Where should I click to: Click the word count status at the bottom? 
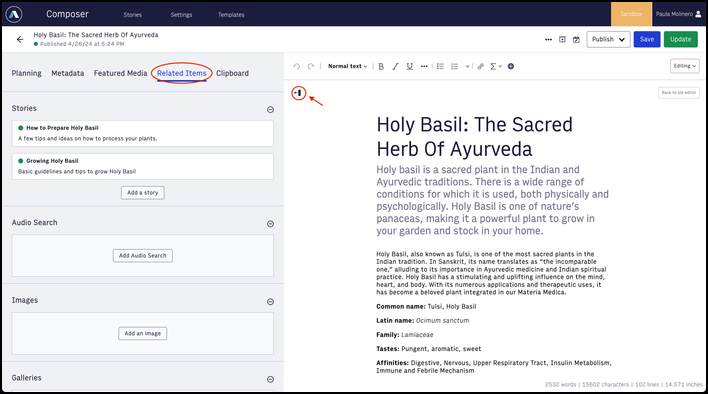pos(624,385)
